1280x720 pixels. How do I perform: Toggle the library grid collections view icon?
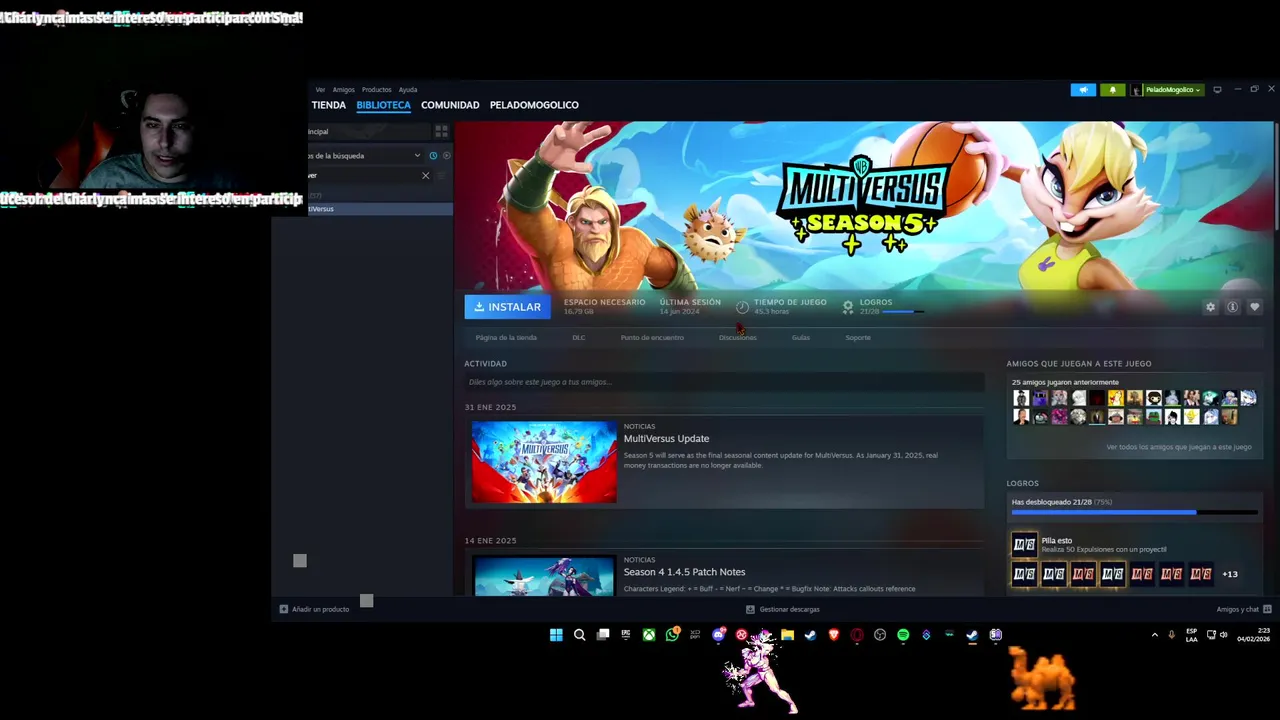(441, 131)
